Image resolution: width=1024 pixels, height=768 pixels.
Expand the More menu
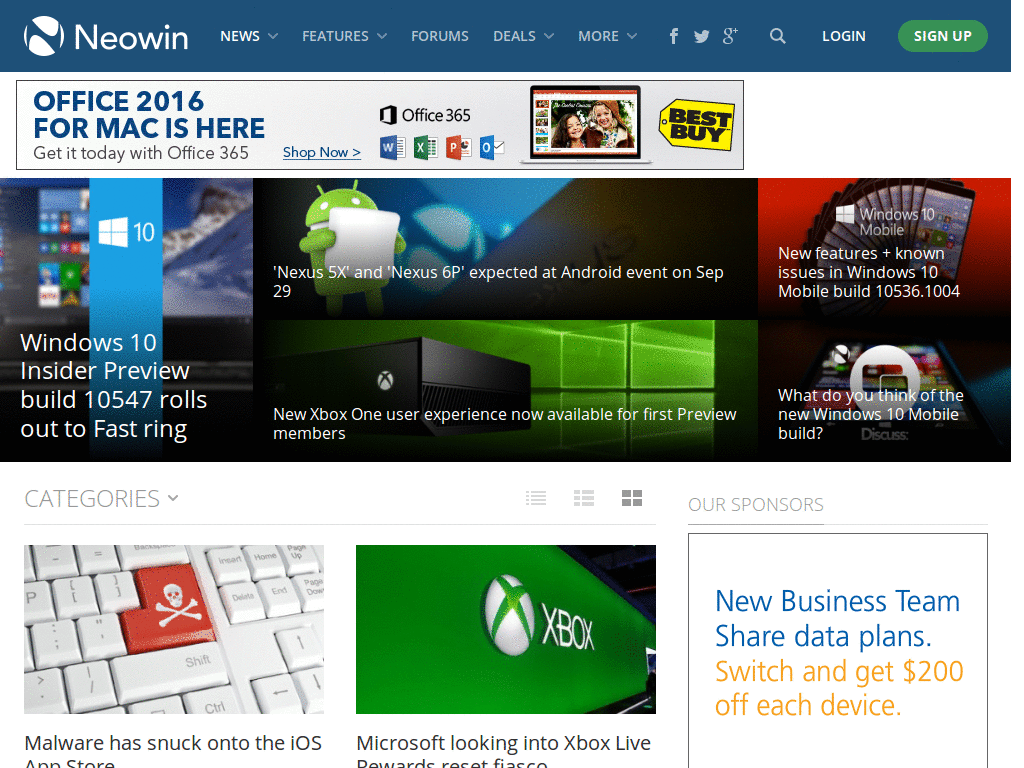(607, 36)
